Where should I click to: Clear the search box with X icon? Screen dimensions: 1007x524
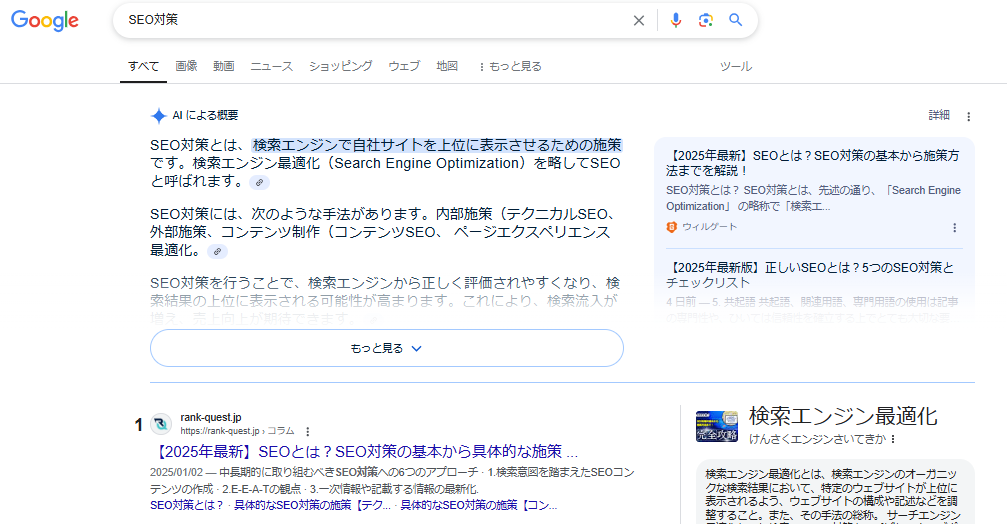click(638, 21)
